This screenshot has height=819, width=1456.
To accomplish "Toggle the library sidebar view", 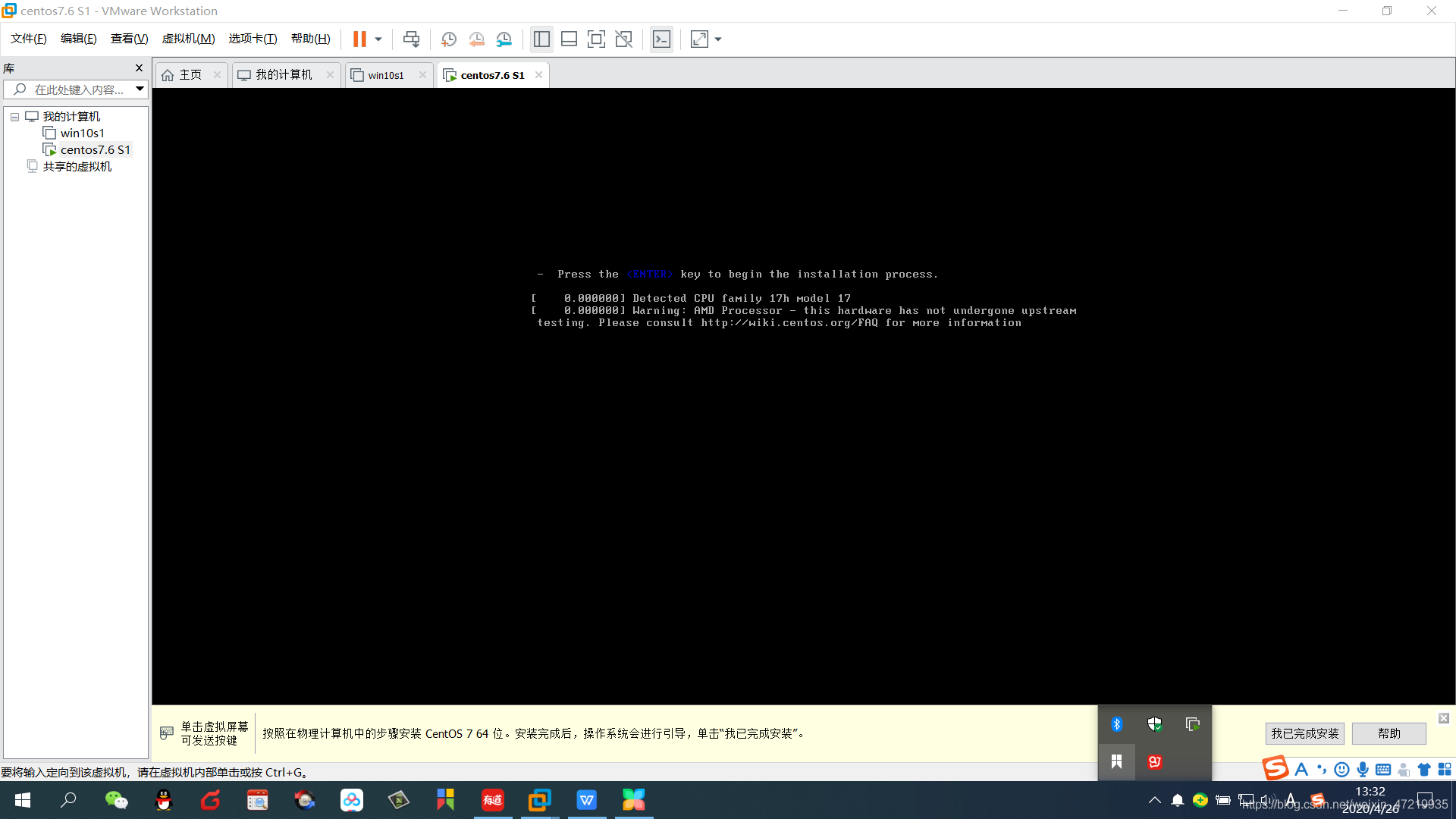I will point(541,39).
